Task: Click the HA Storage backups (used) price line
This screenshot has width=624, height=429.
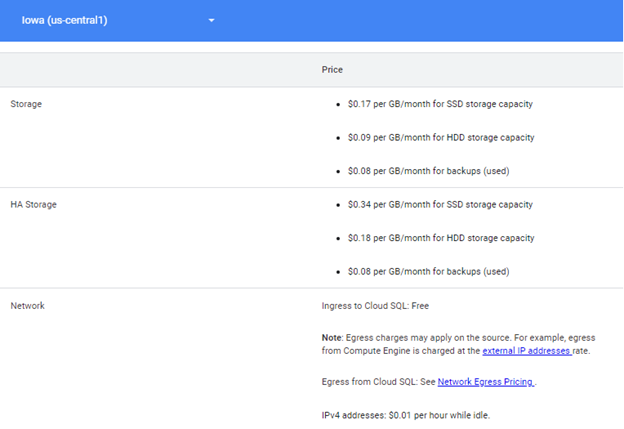Action: pyautogui.click(x=429, y=271)
